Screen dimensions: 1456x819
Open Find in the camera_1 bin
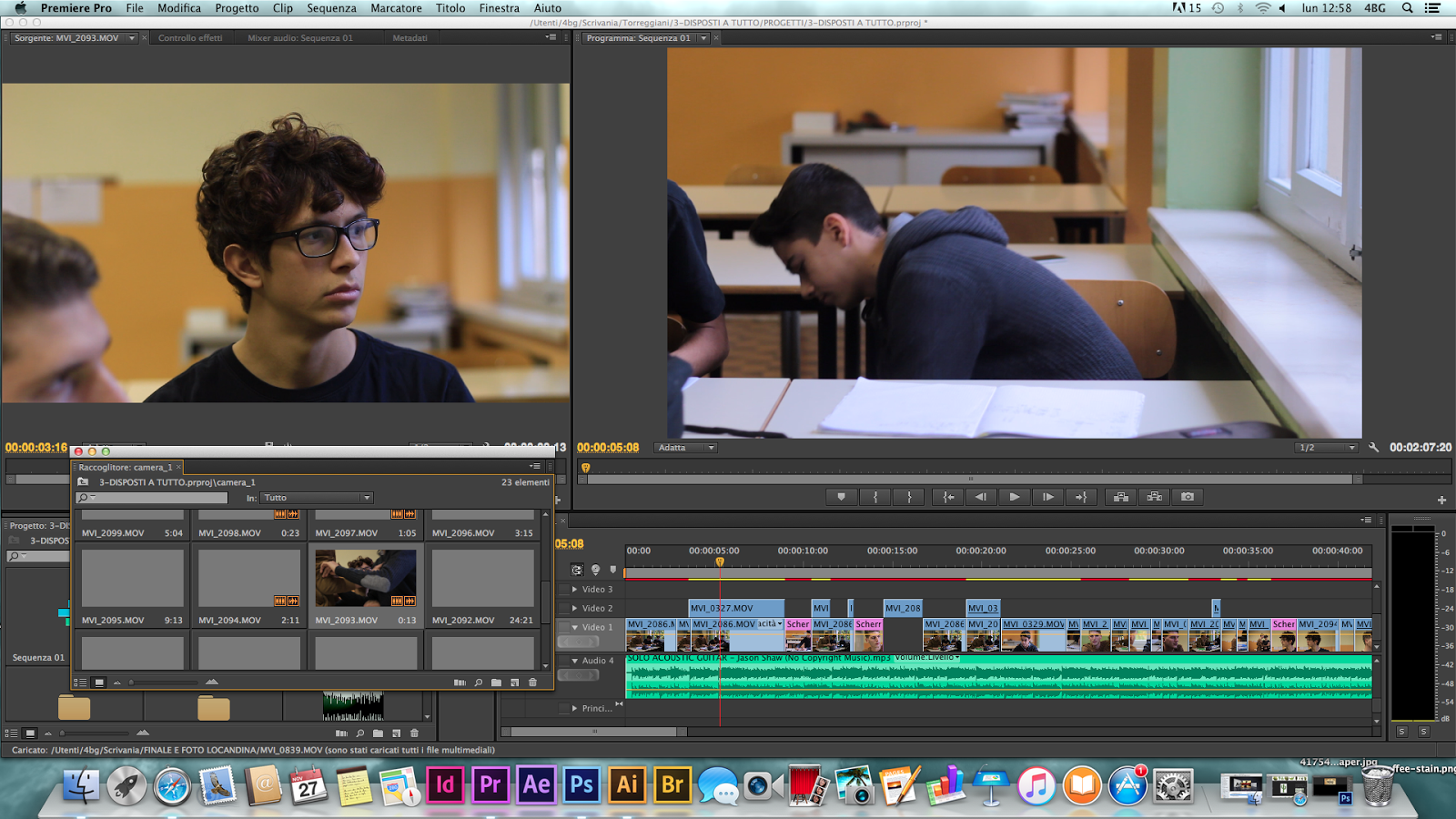point(478,682)
